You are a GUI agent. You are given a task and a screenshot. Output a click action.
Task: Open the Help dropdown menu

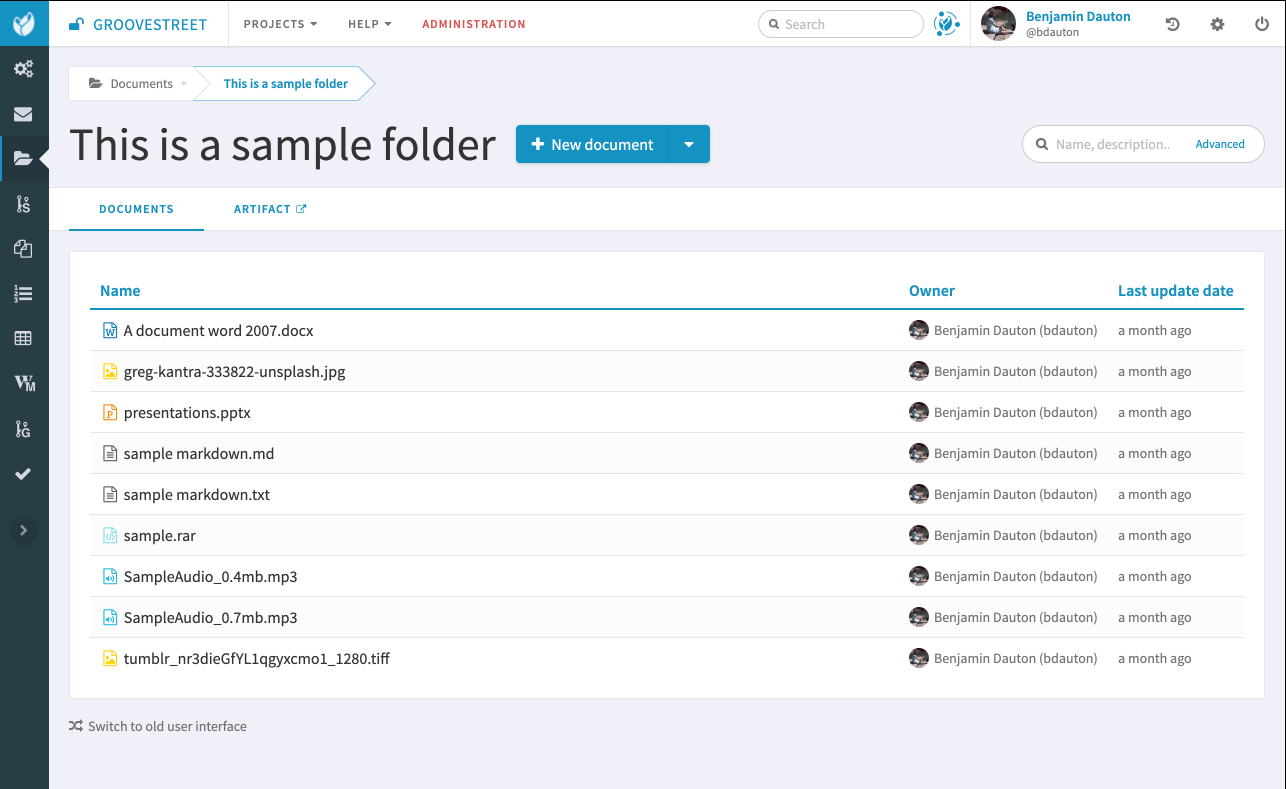[x=369, y=24]
